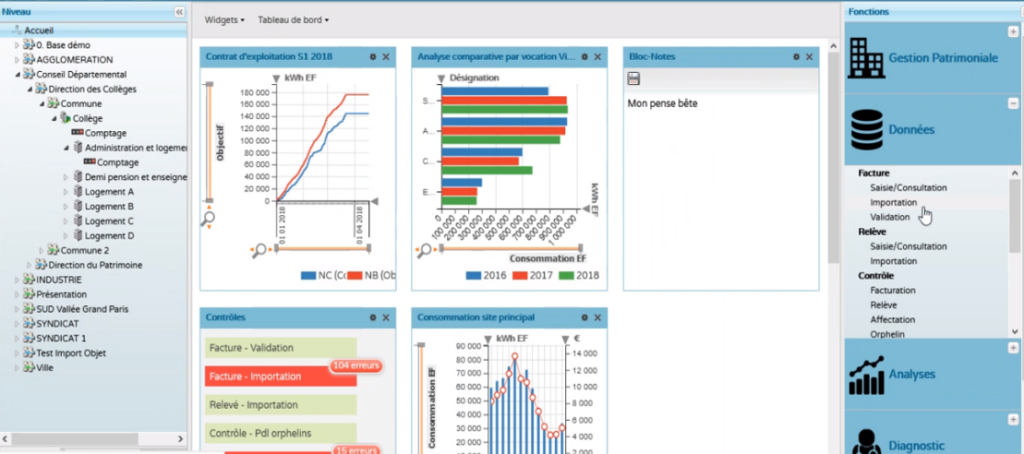Open Contrôle Orphelin link
The width and height of the screenshot is (1024, 454).
pyautogui.click(x=888, y=334)
